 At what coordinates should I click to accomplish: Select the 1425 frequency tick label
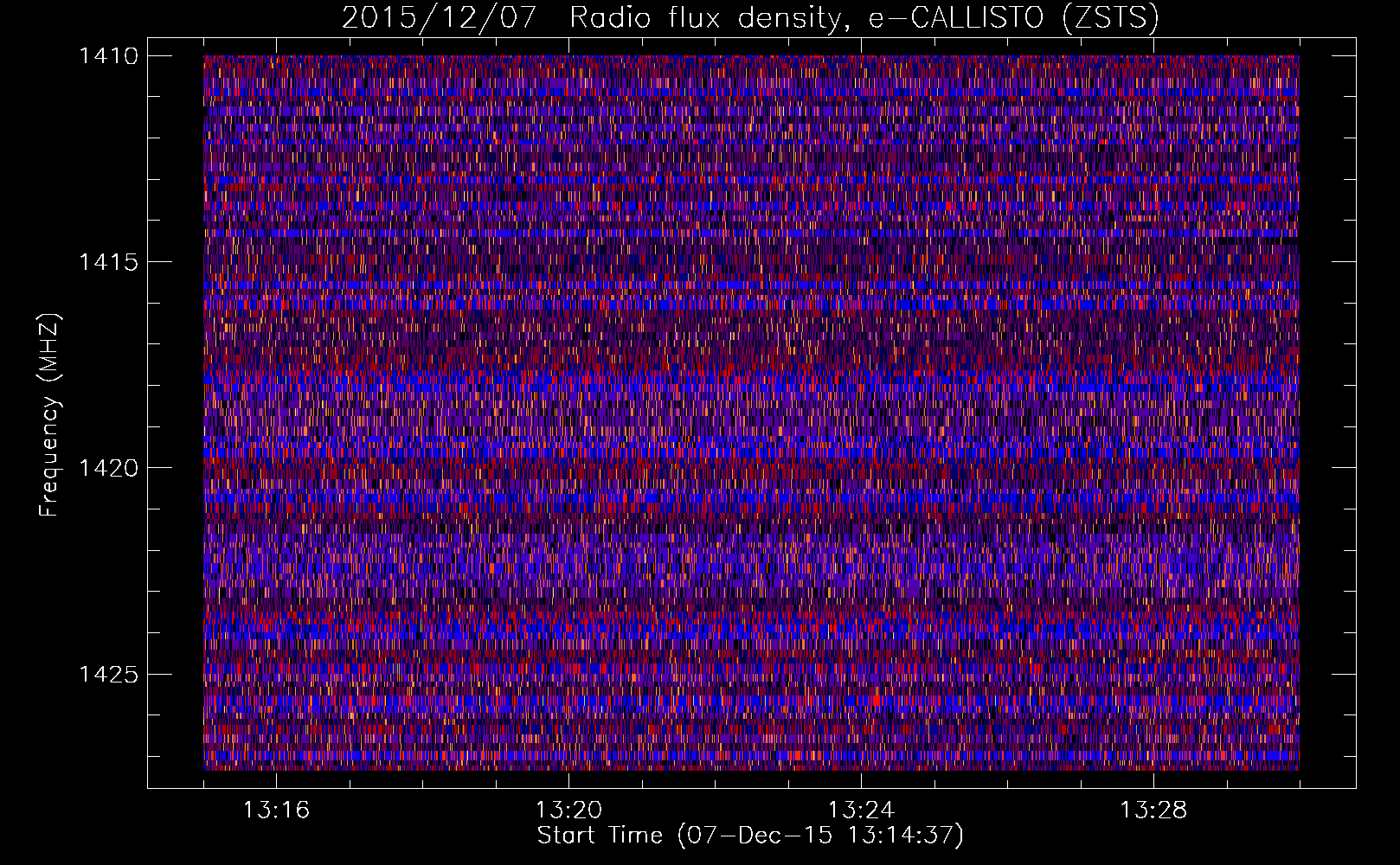click(109, 674)
